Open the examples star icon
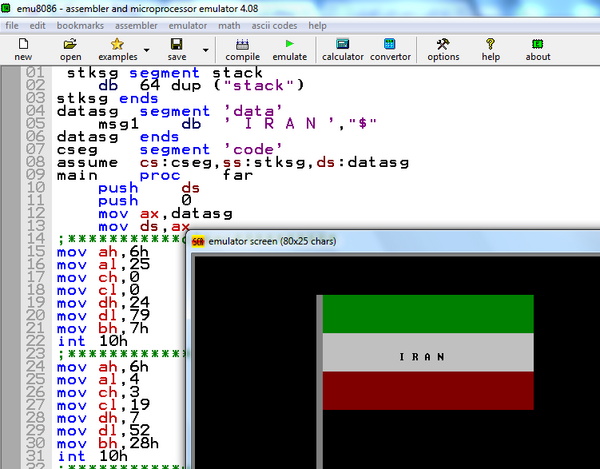Screen dimensions: 600x469 tap(117, 44)
